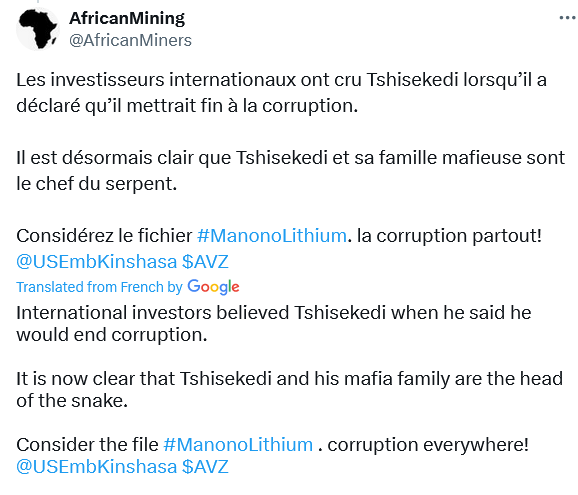Click the 'la corruption partout!' text
The width and height of the screenshot is (578, 495).
click(x=450, y=236)
